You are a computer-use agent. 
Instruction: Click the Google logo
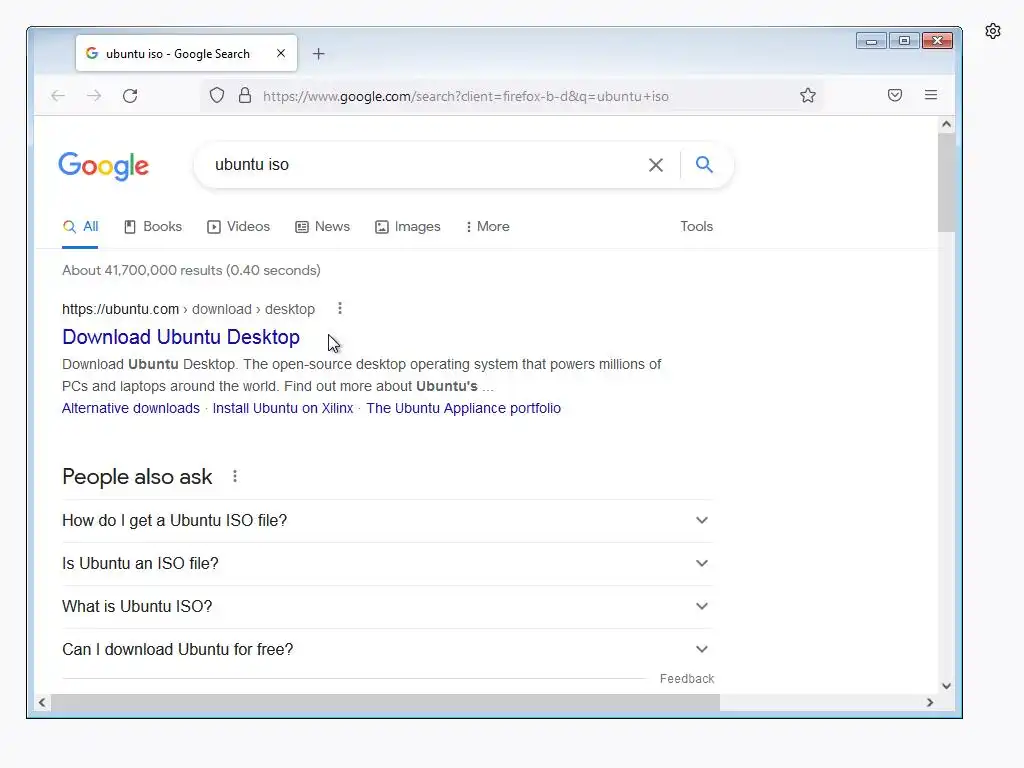click(103, 166)
